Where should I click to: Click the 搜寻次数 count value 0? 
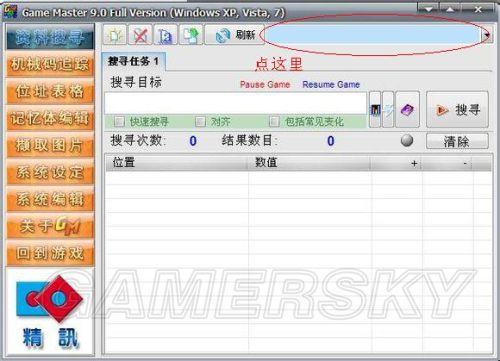click(x=193, y=141)
